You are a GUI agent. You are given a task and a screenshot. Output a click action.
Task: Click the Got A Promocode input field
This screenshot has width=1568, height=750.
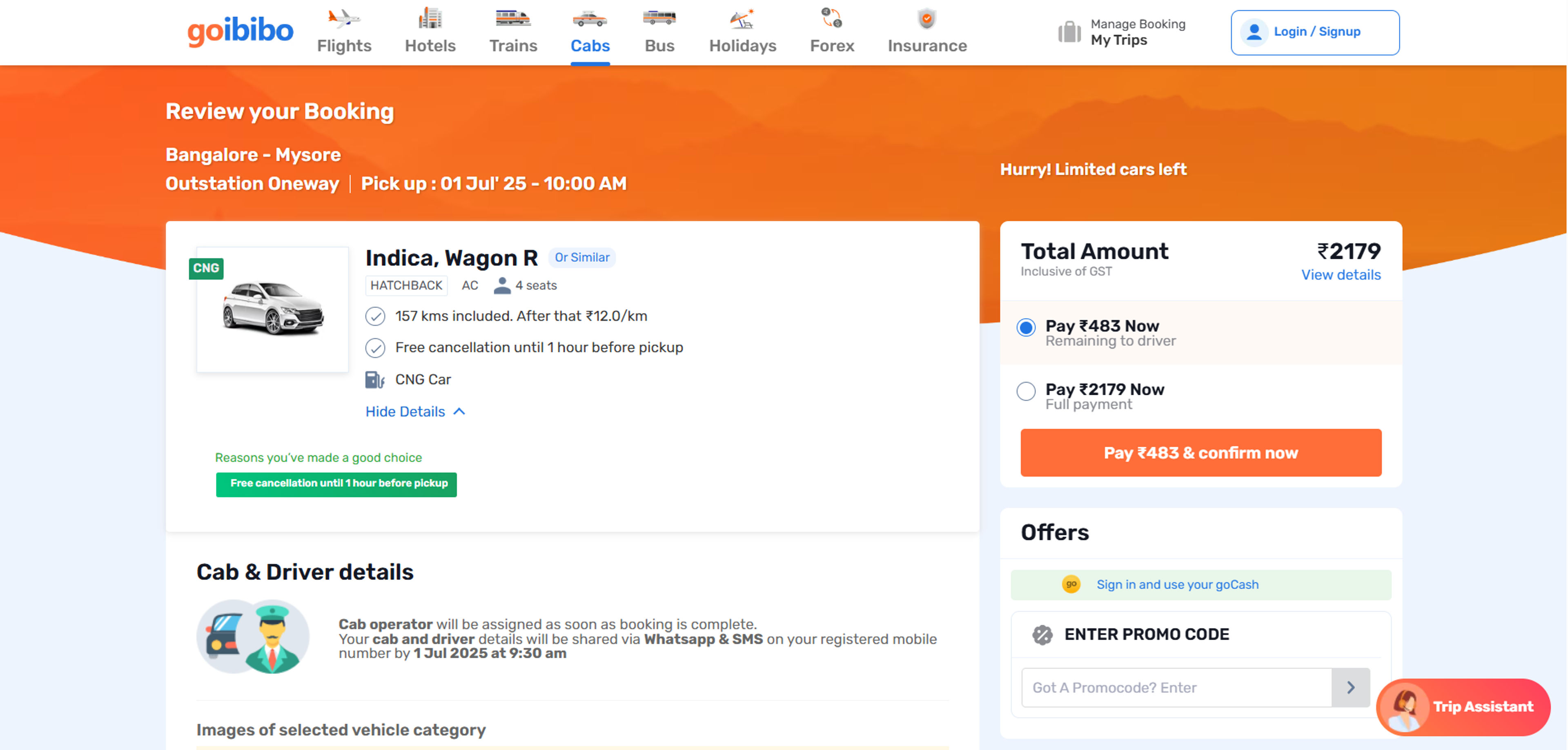tap(1176, 688)
